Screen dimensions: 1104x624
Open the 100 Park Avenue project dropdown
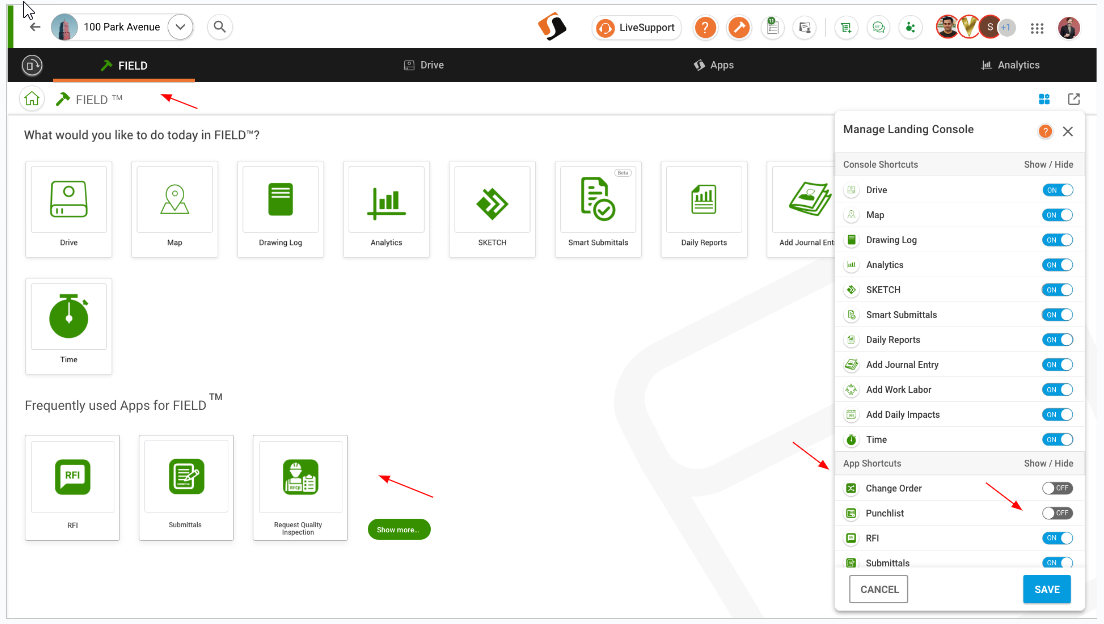[x=180, y=27]
